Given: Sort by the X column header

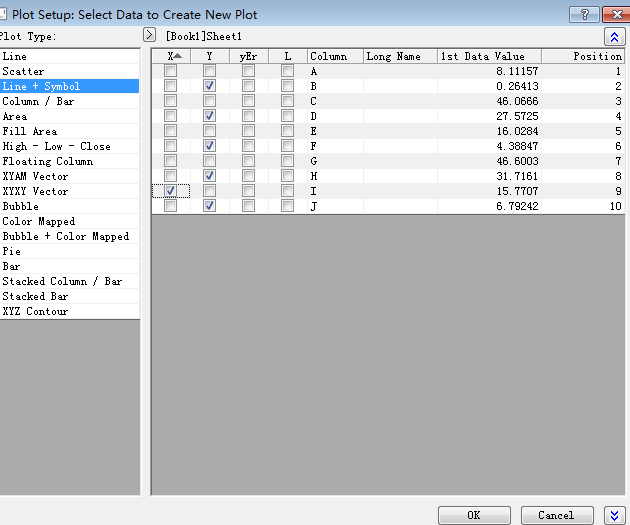Looking at the screenshot, I should click(171, 56).
